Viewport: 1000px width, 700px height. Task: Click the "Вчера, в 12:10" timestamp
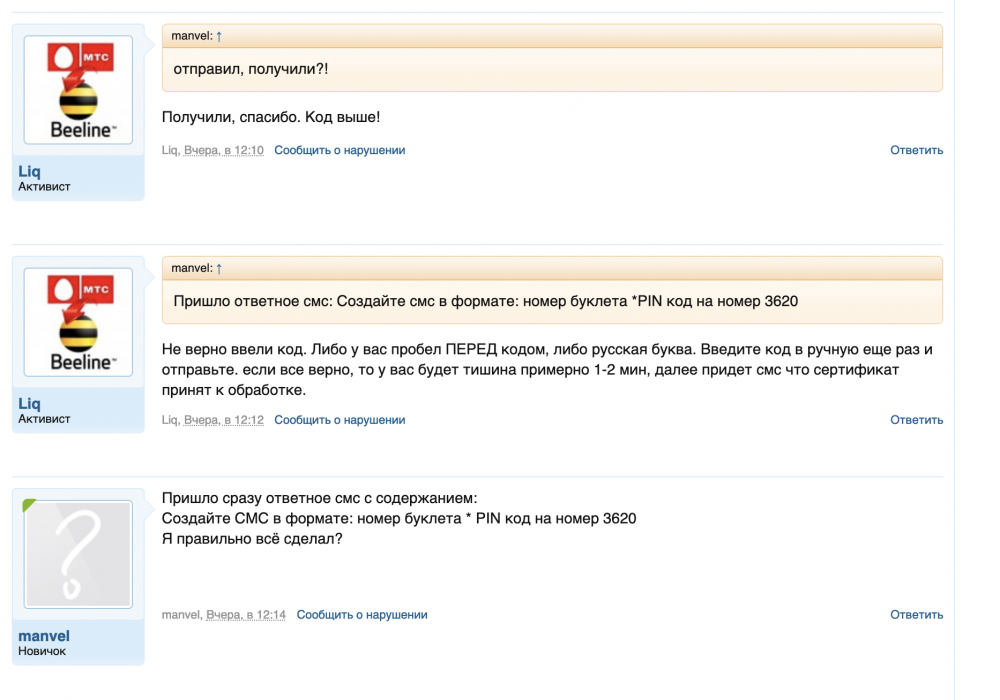(x=224, y=150)
